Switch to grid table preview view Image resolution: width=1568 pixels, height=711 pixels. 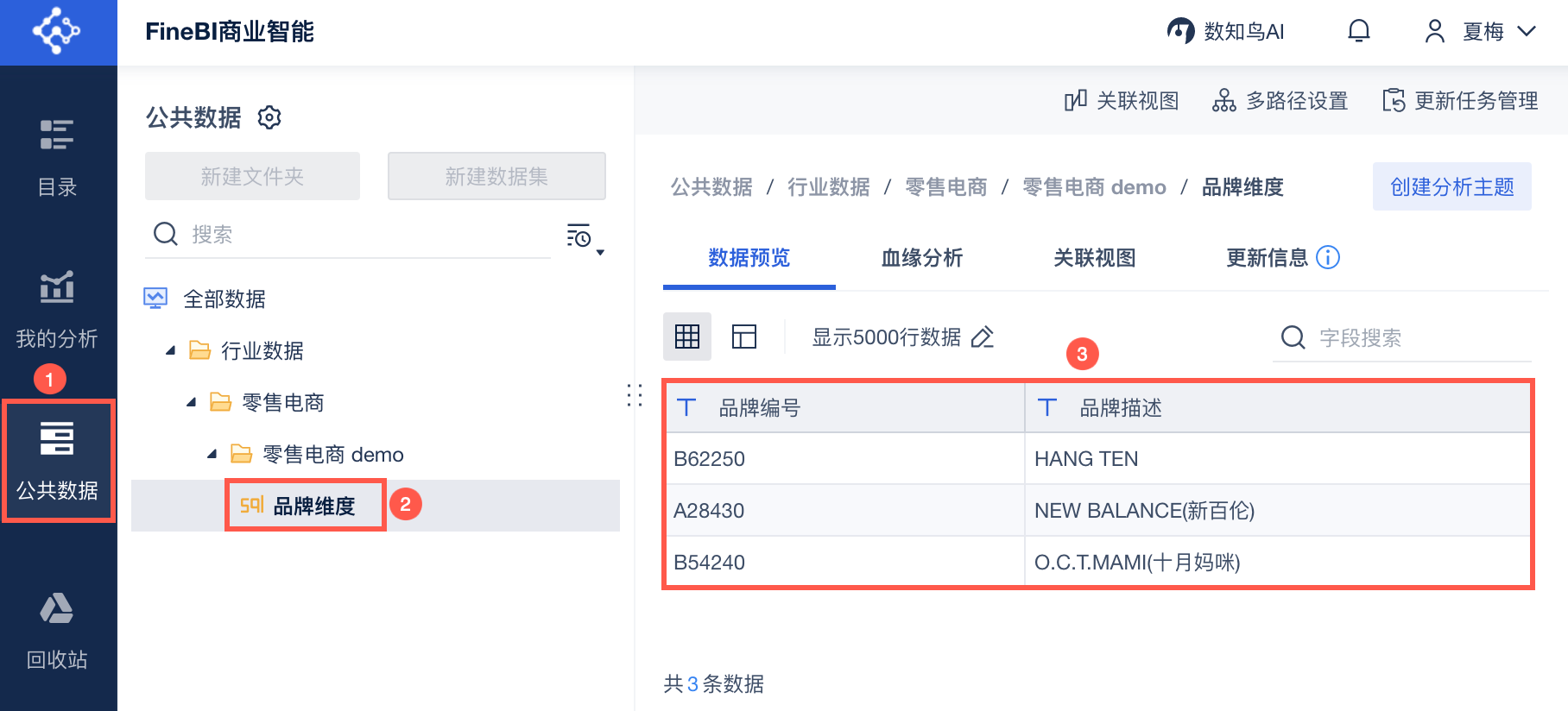687,337
